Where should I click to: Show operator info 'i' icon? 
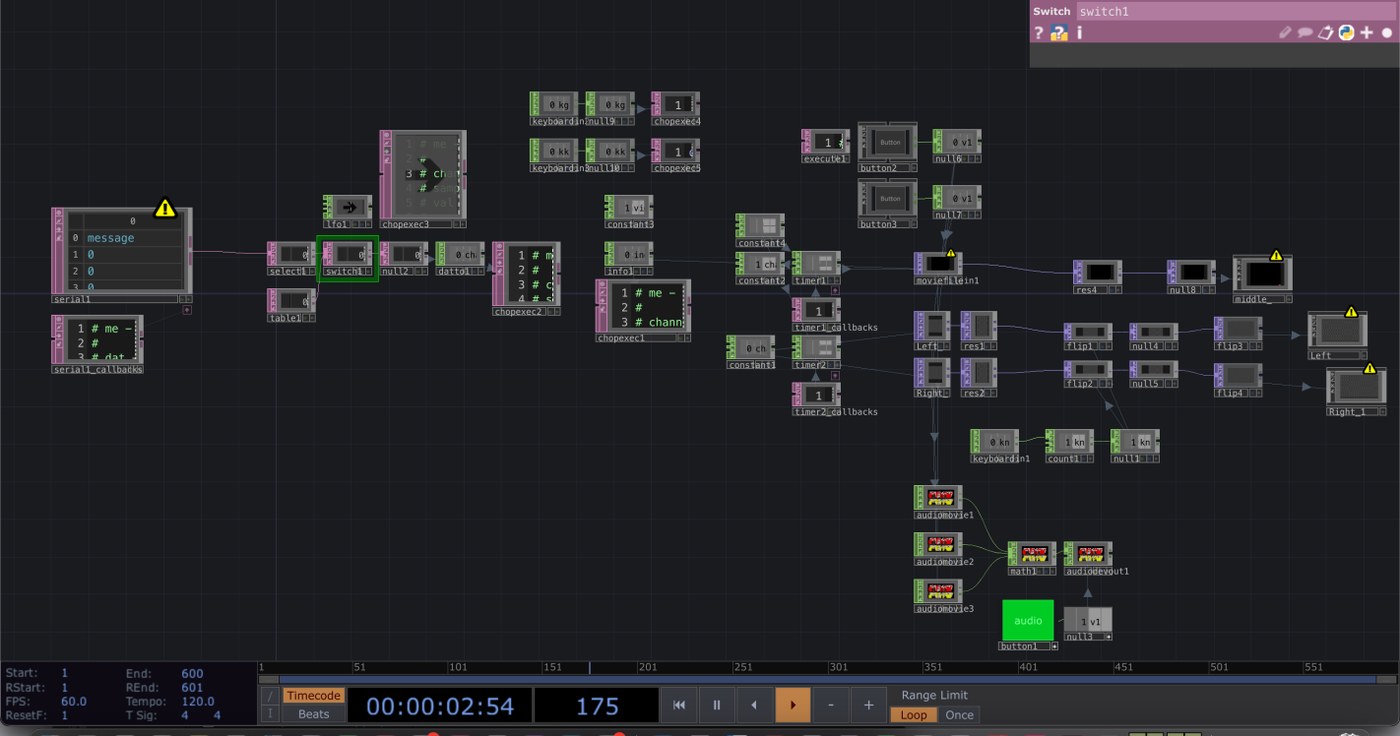click(x=1079, y=32)
